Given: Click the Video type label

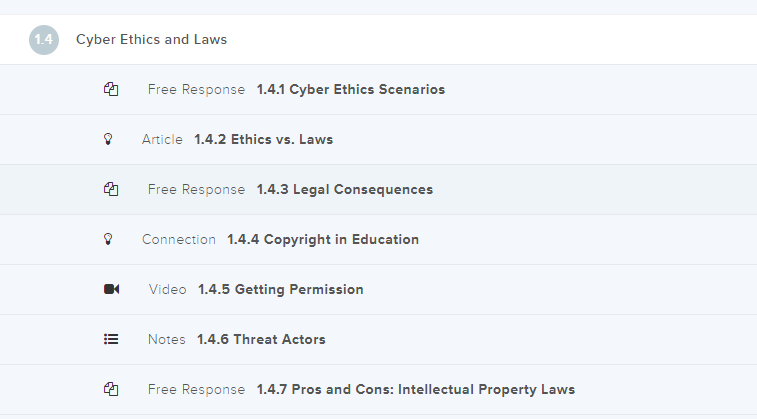Looking at the screenshot, I should coord(168,290).
